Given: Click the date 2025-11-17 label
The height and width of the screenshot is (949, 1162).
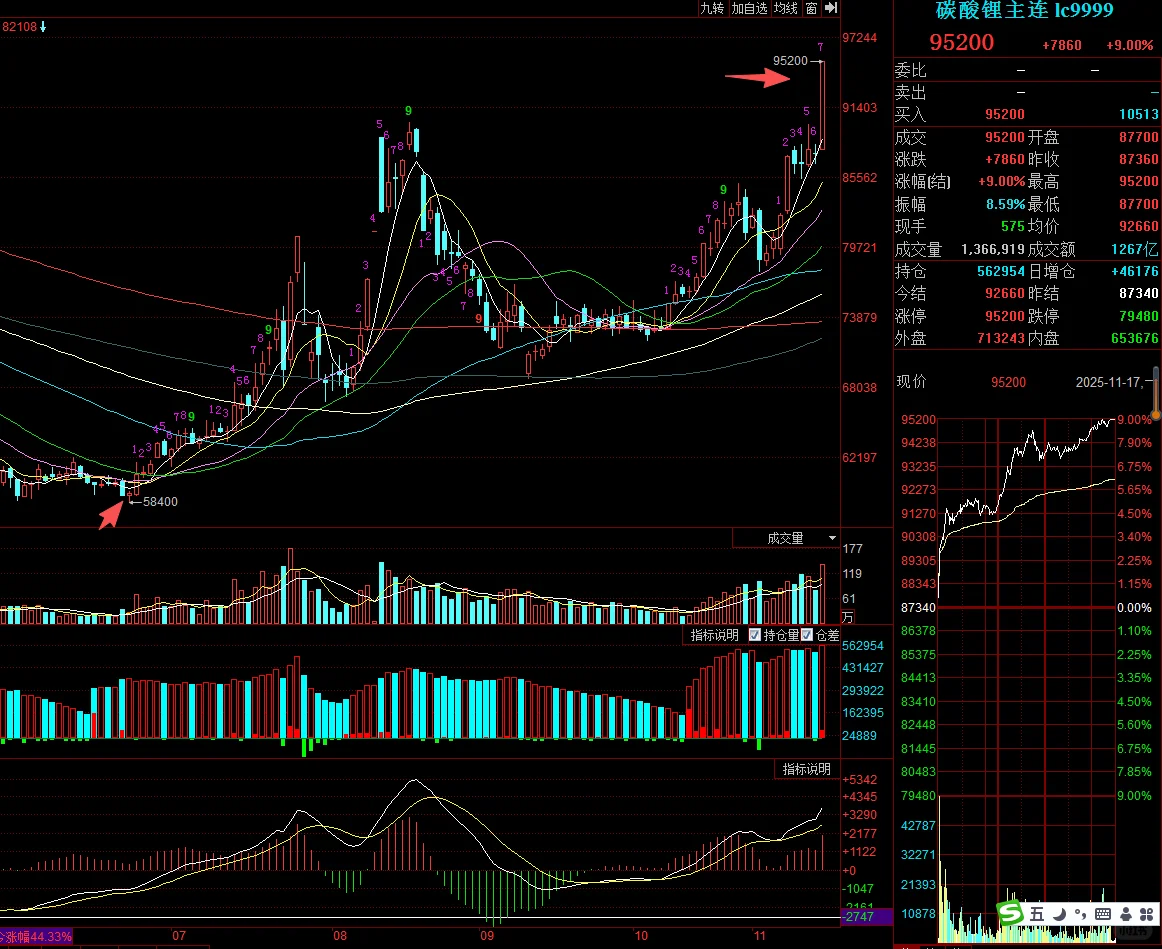Looking at the screenshot, I should click(x=1108, y=382).
